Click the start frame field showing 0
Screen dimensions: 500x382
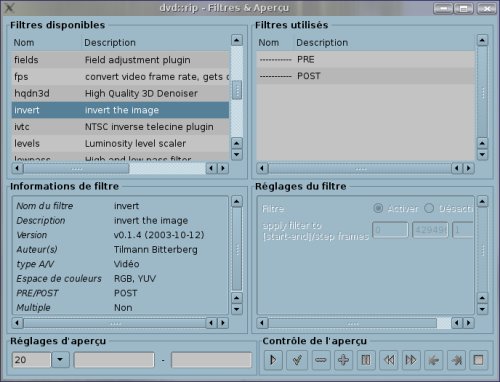390,230
